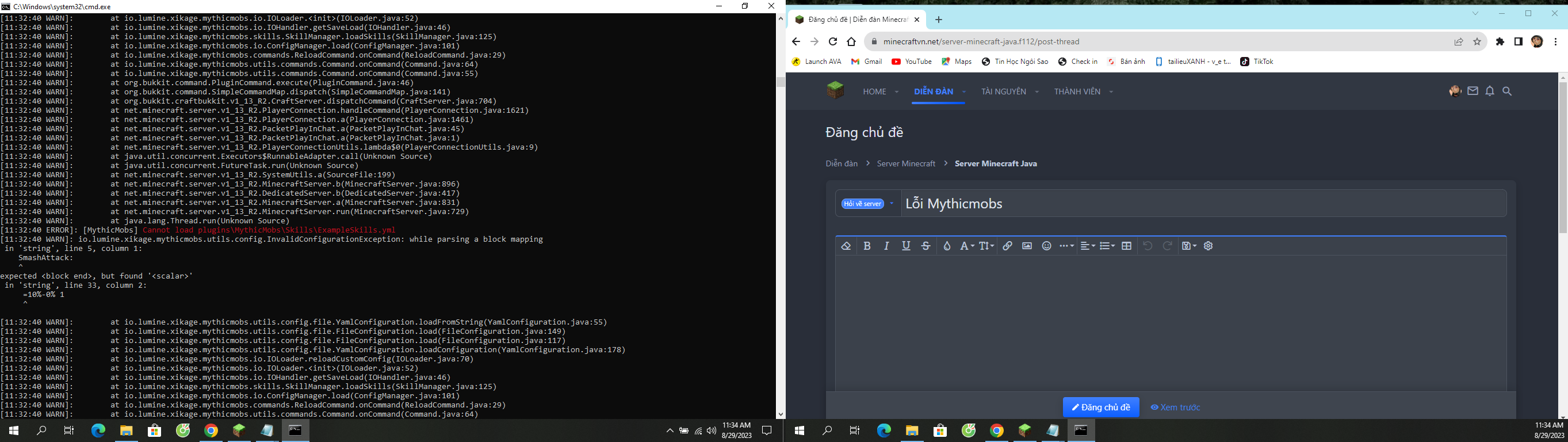
Task: Open the smilies picker in the editor
Action: (x=1046, y=246)
